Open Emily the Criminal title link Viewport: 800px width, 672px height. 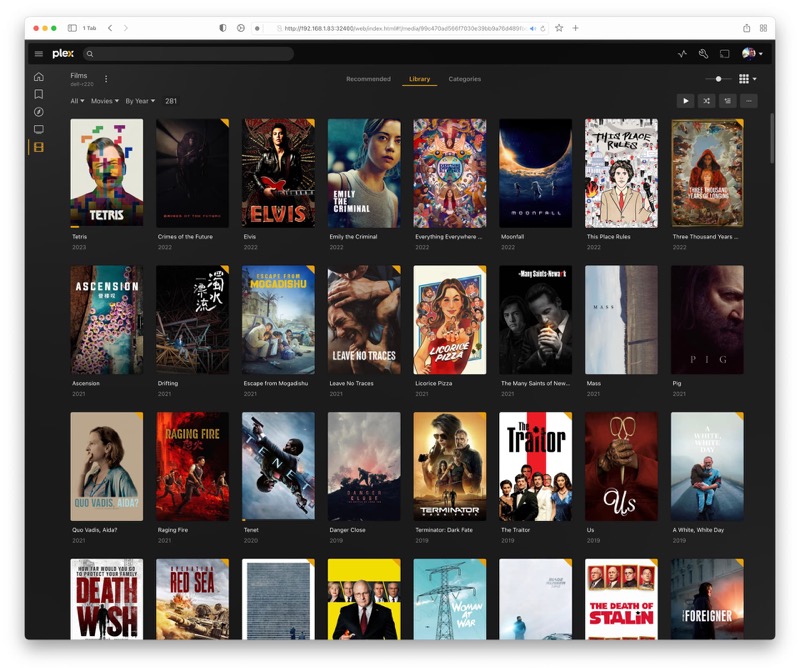[353, 237]
